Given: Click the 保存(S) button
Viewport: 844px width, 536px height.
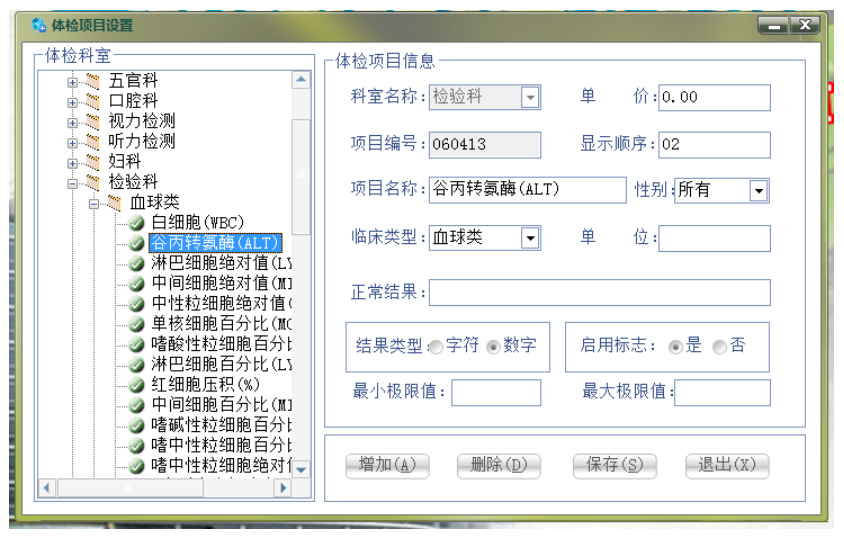Looking at the screenshot, I should [x=615, y=466].
